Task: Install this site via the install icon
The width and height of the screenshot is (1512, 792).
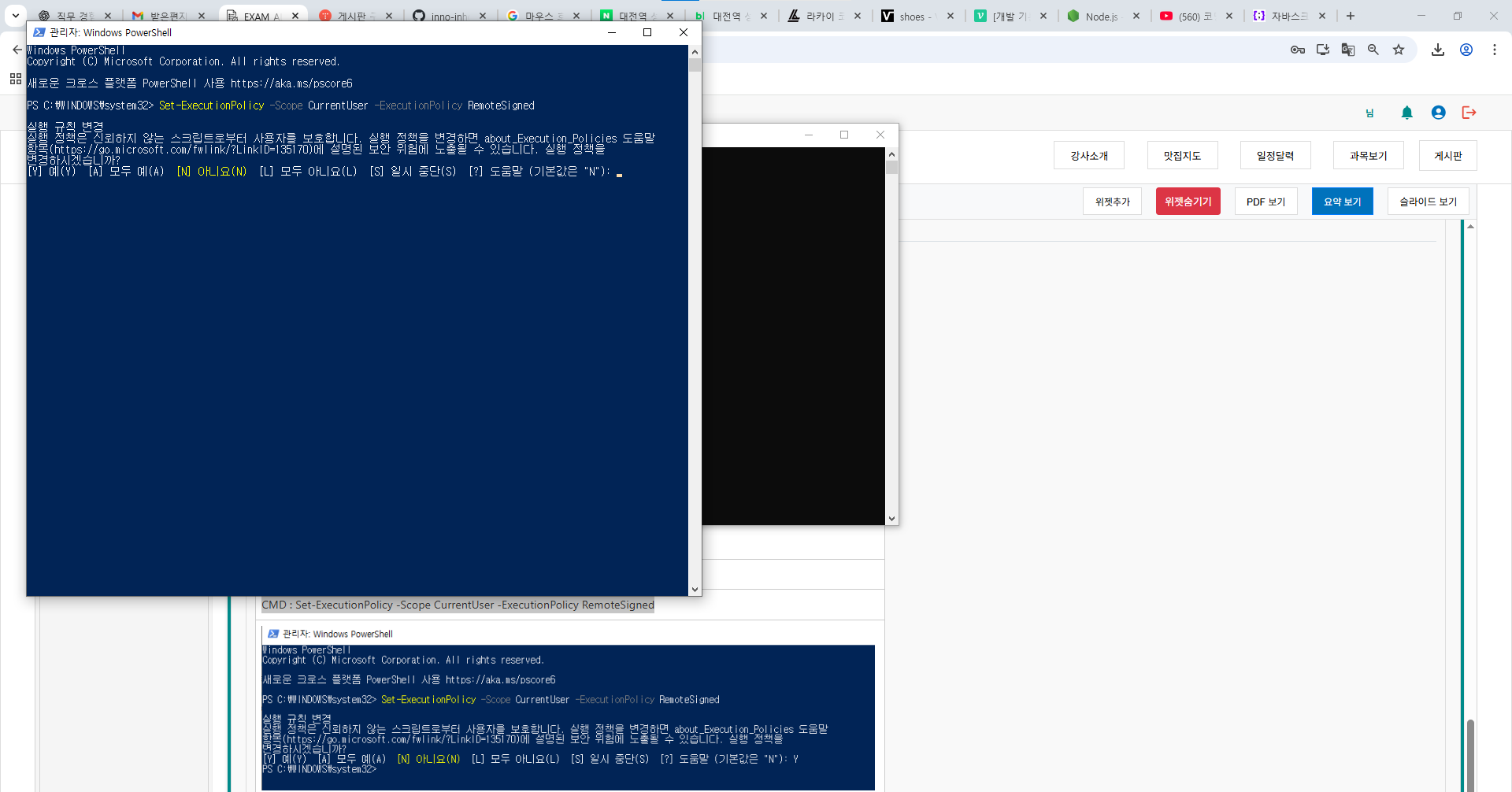Action: tap(1323, 50)
